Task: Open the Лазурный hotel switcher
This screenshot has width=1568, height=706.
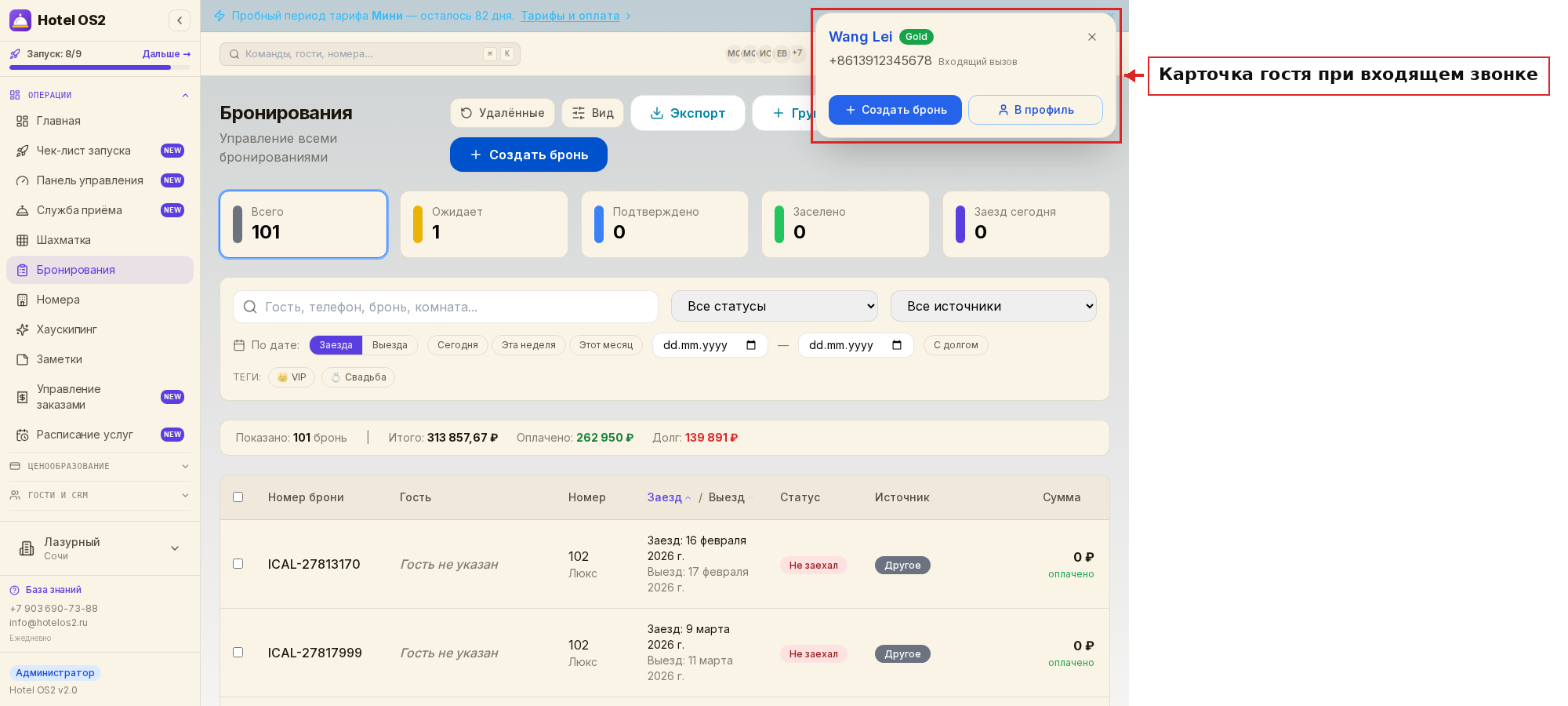Action: tap(100, 548)
